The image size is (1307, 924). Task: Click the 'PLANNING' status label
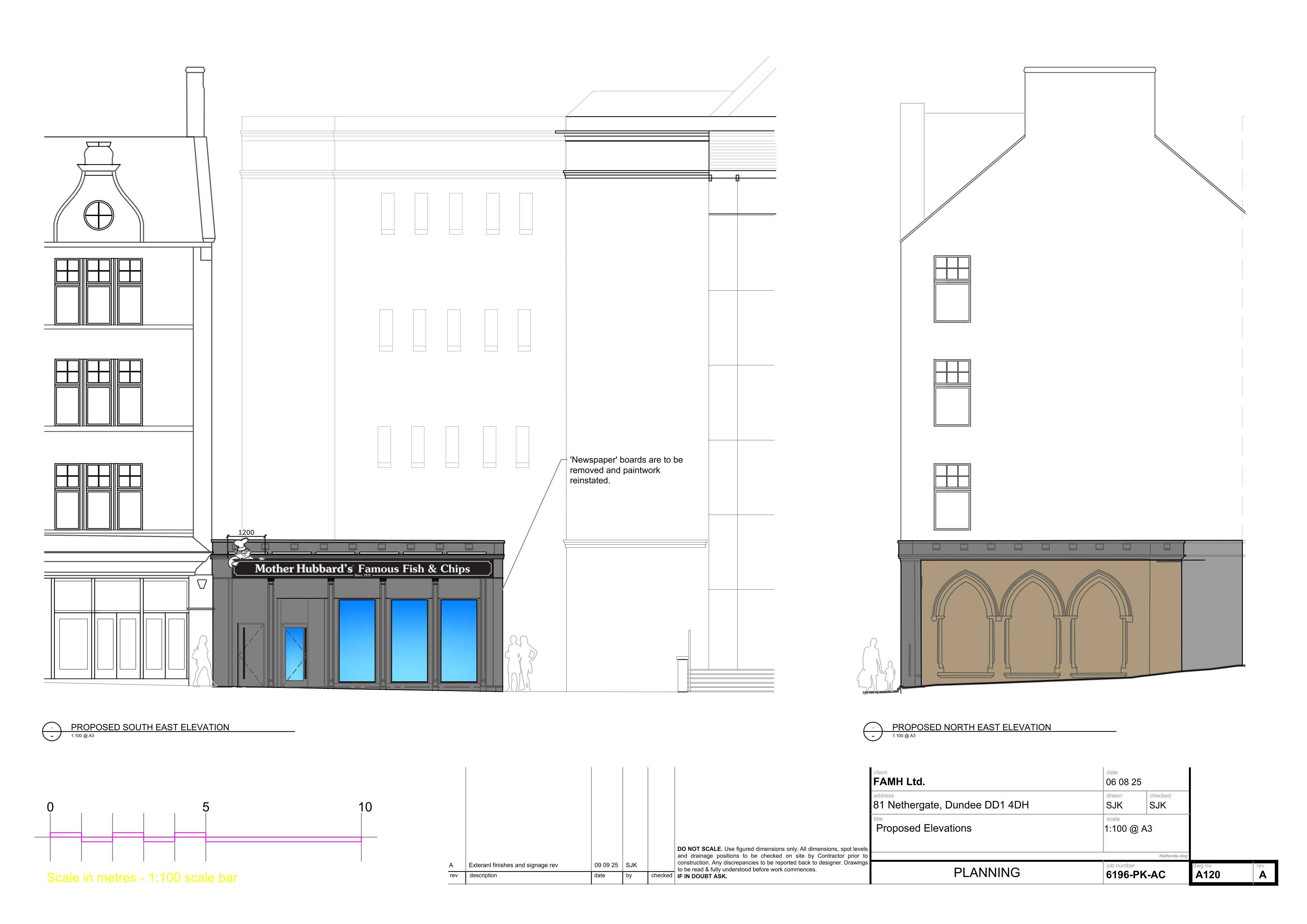[987, 873]
